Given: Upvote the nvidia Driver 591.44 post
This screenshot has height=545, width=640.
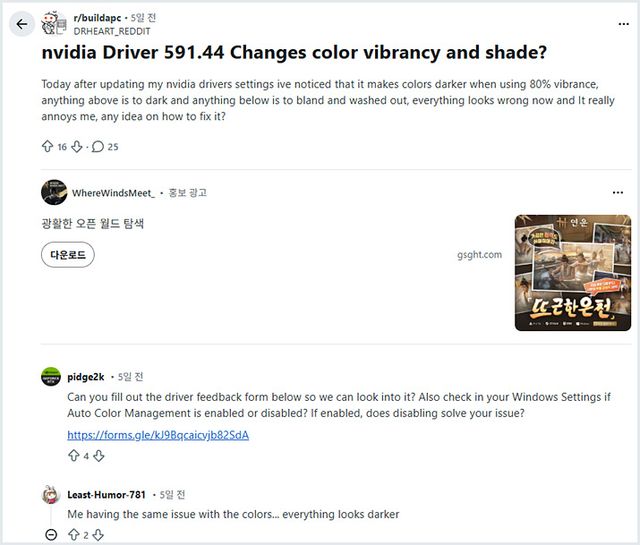Looking at the screenshot, I should click(x=47, y=146).
